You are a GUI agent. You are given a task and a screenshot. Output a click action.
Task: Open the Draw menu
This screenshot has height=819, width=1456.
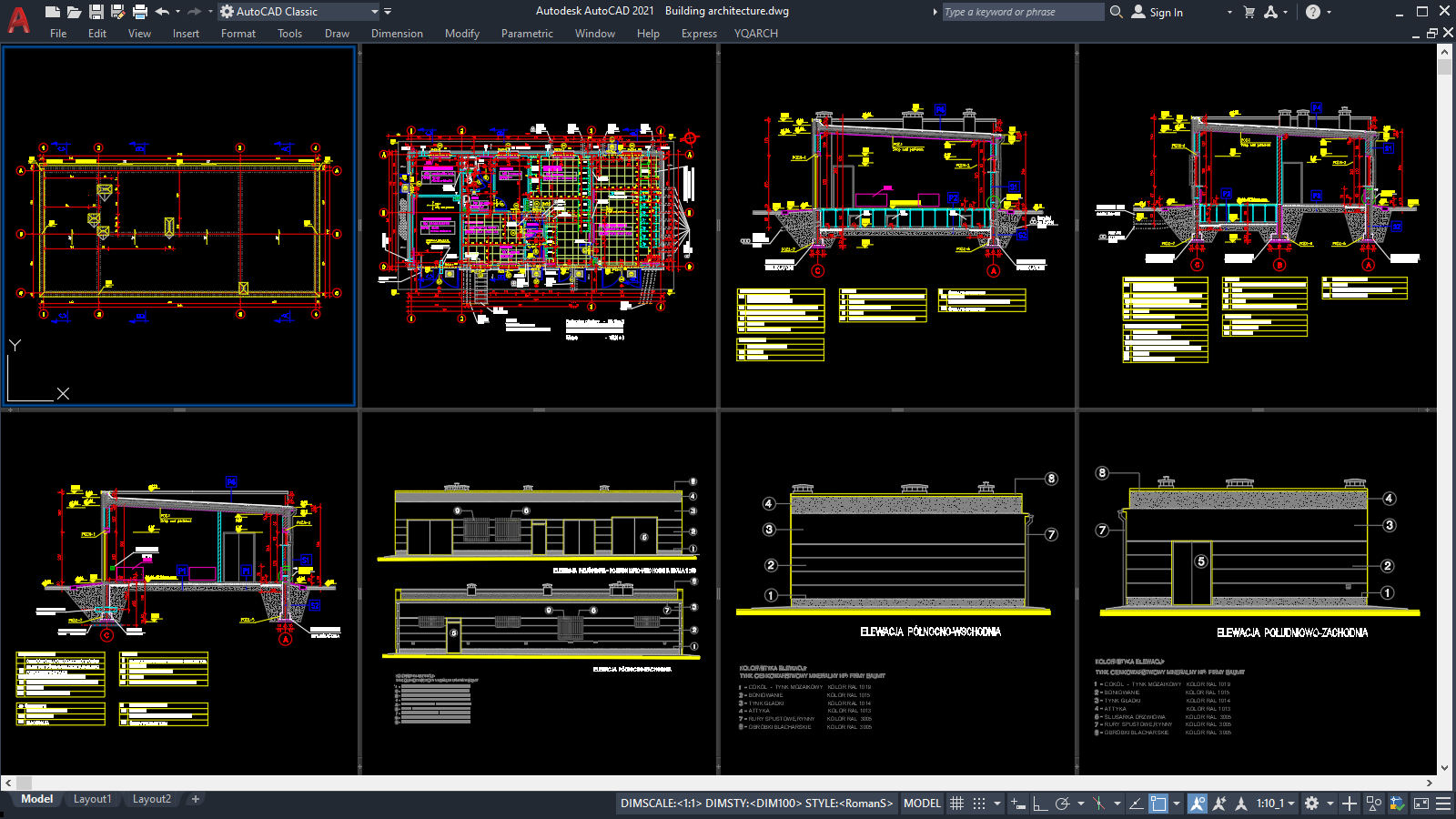[337, 34]
